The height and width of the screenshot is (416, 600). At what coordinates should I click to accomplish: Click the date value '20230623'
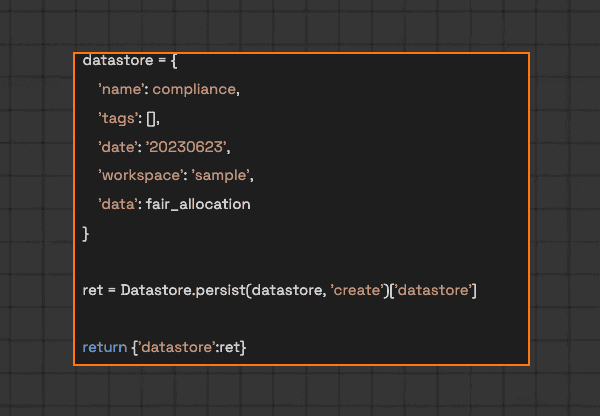pos(186,147)
